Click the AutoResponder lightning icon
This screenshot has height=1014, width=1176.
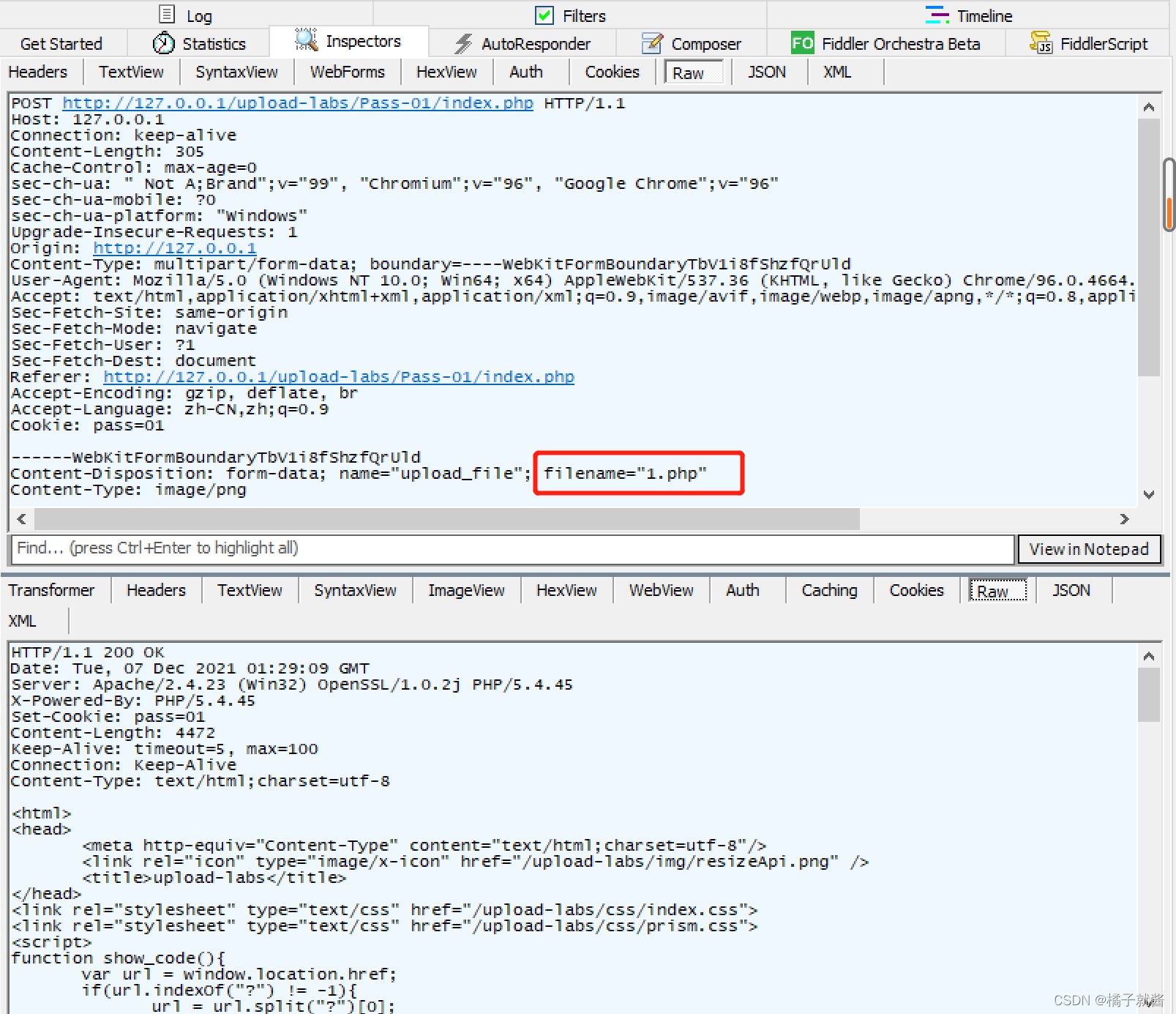pos(464,43)
